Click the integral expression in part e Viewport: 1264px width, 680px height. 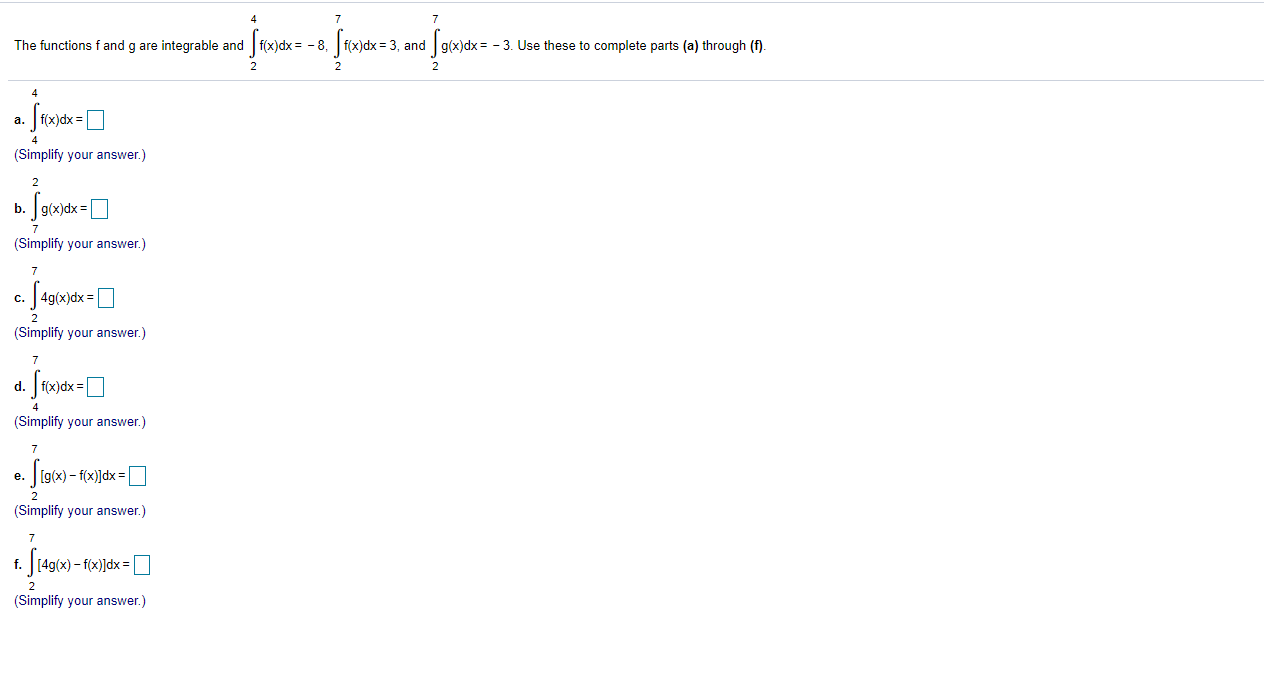tap(75, 475)
